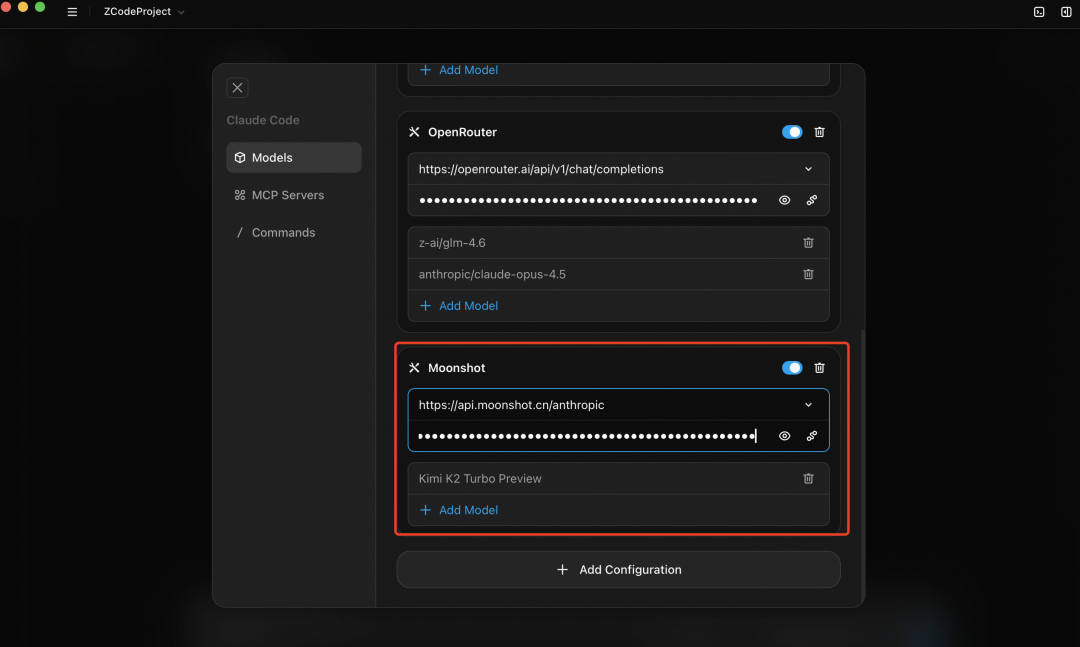1080x647 pixels.
Task: Open ZCodeProject project dropdown
Action: (144, 12)
